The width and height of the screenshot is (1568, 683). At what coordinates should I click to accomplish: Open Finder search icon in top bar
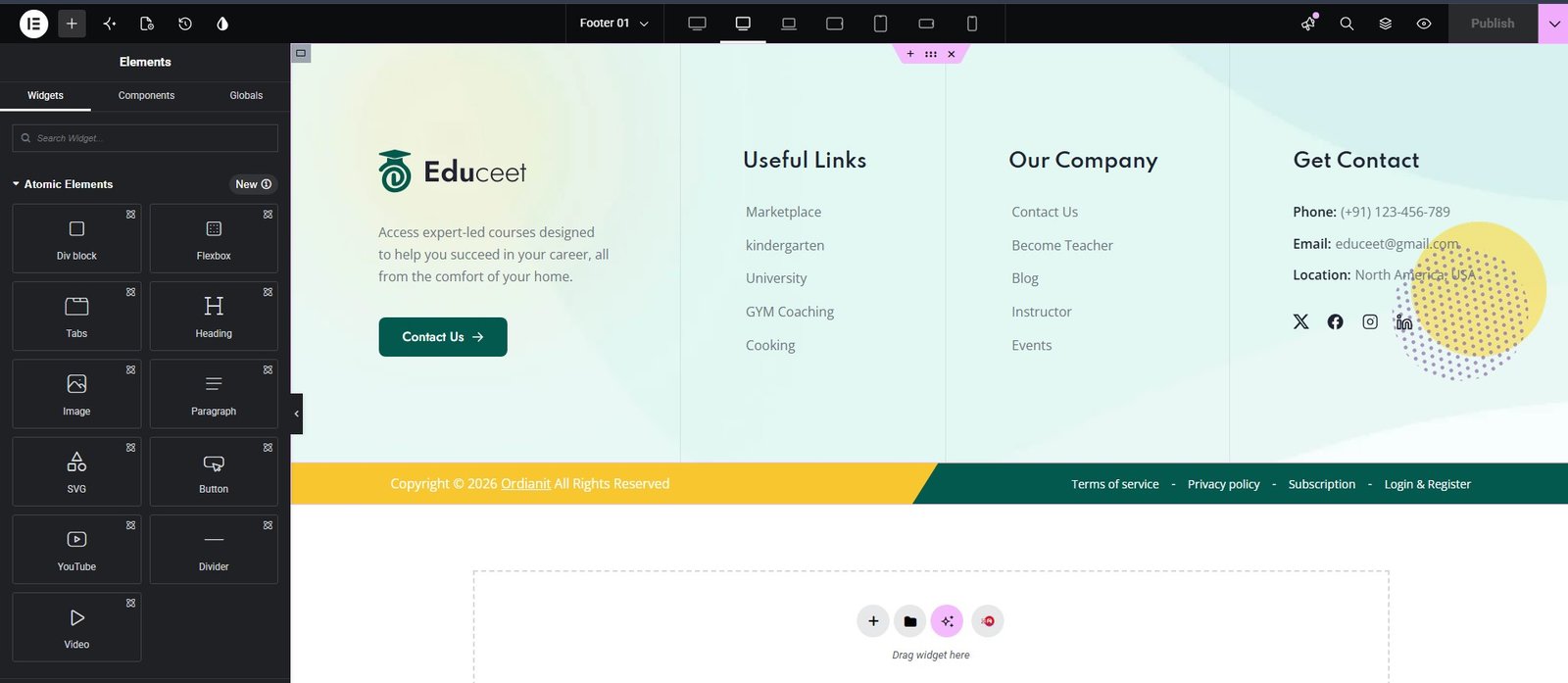(x=1347, y=24)
